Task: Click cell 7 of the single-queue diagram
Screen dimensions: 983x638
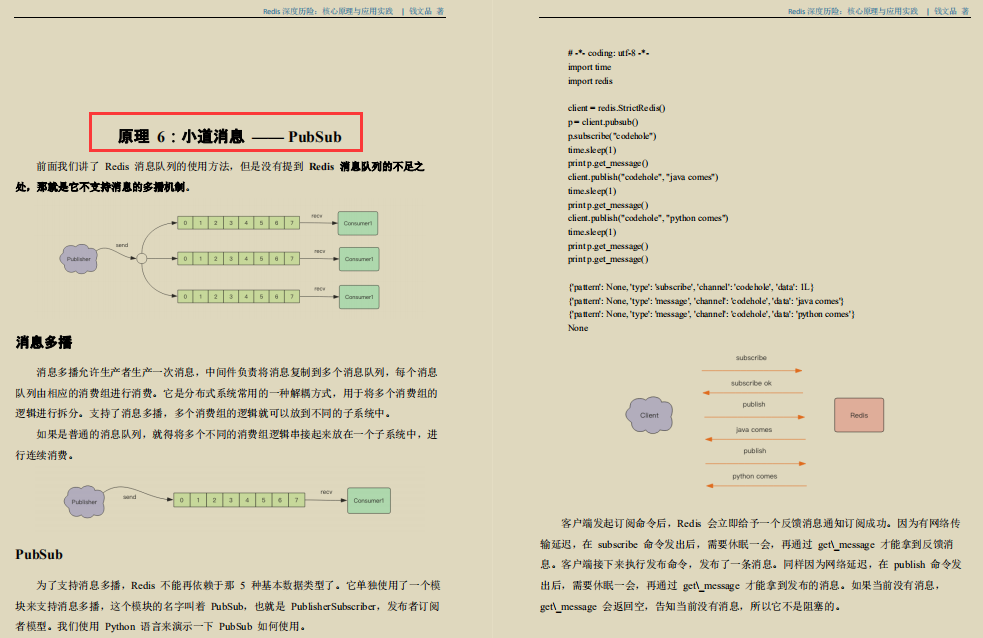Action: (297, 500)
